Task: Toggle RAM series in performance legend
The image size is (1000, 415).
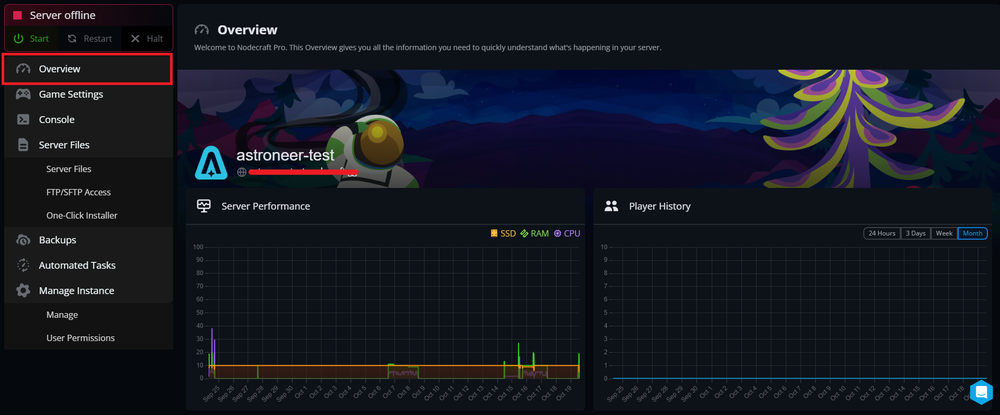Action: tap(534, 233)
